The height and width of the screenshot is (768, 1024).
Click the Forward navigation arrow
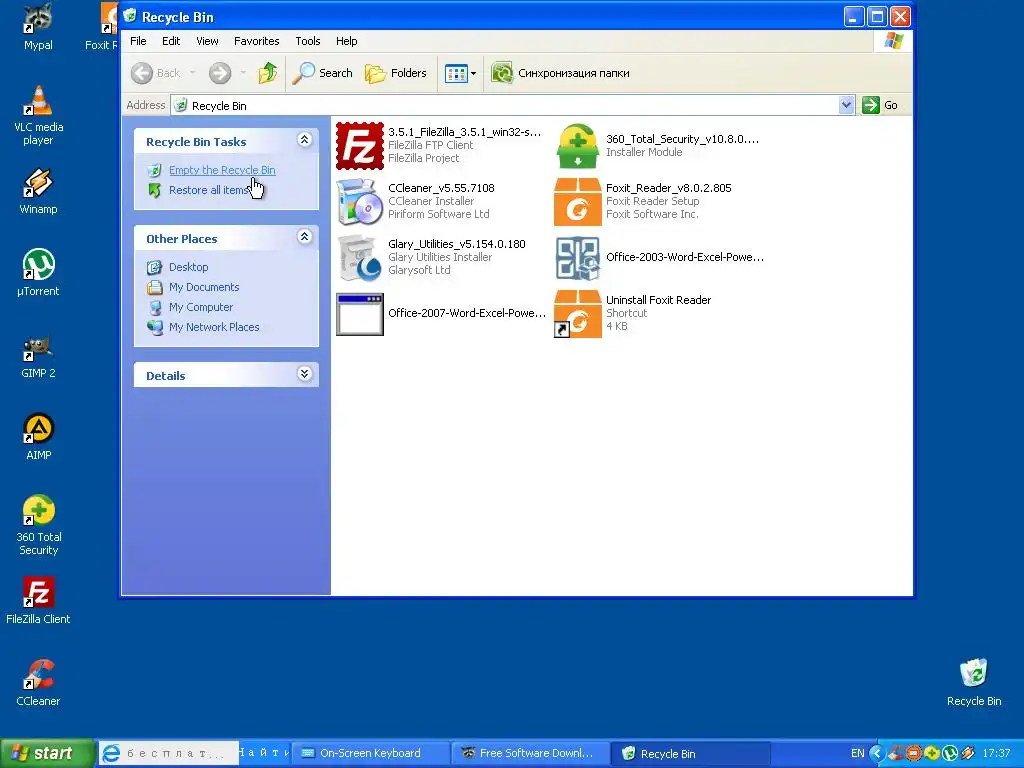[x=220, y=72]
